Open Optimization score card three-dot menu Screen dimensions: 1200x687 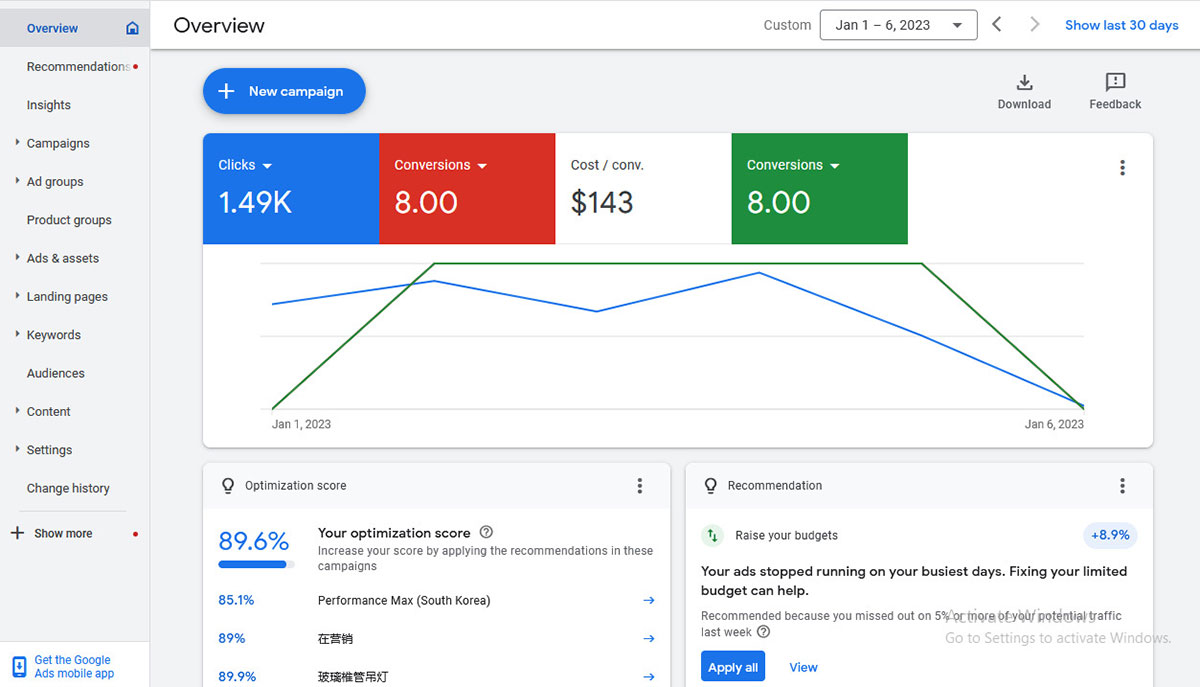point(640,486)
